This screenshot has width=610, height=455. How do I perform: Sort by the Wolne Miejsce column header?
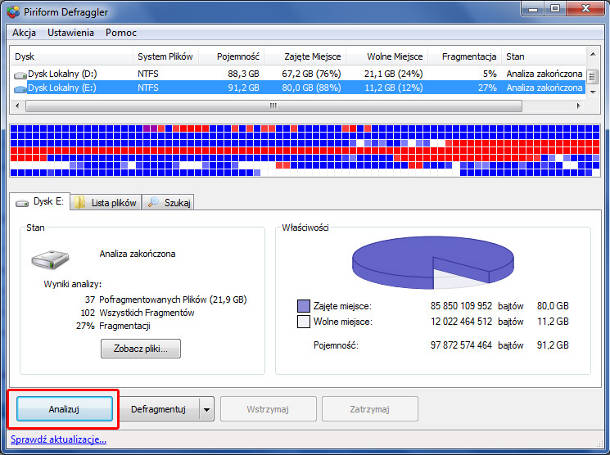387,56
